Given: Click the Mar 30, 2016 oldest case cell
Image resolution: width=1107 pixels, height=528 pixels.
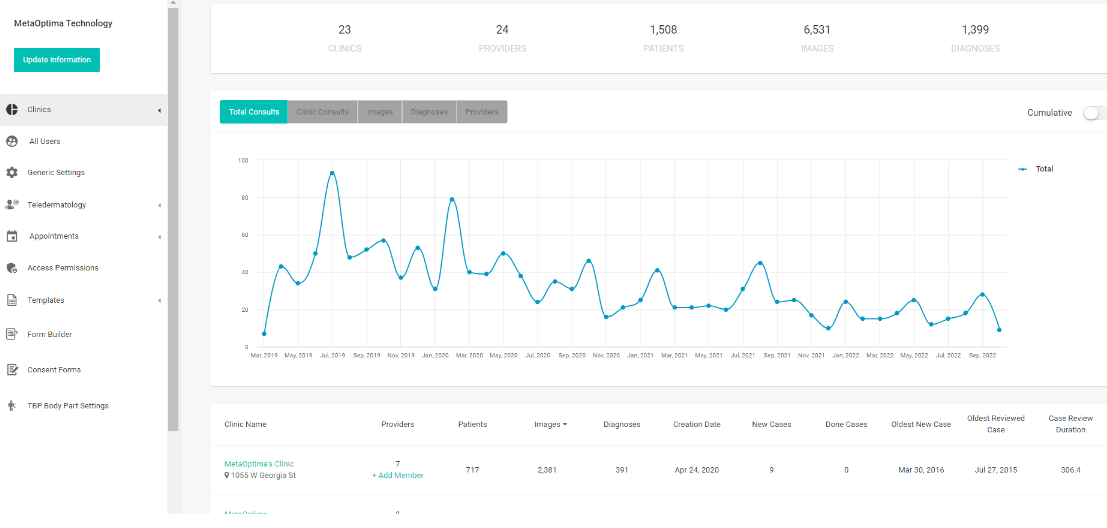Looking at the screenshot, I should tap(921, 469).
